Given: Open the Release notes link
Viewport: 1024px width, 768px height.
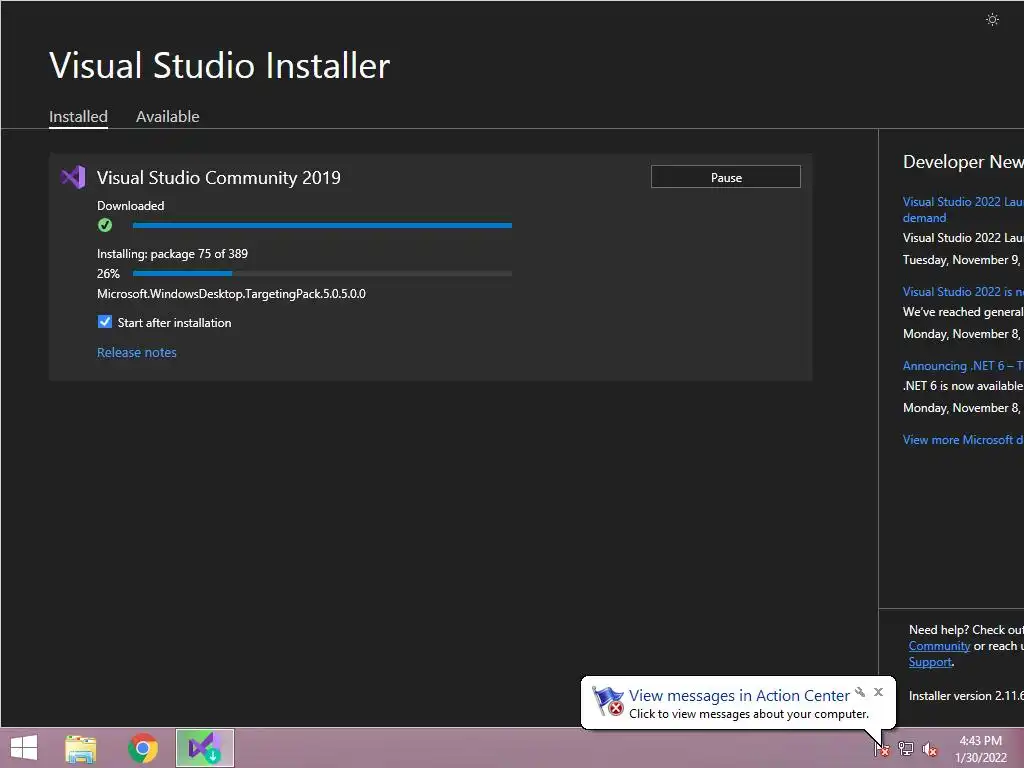Looking at the screenshot, I should coord(136,353).
